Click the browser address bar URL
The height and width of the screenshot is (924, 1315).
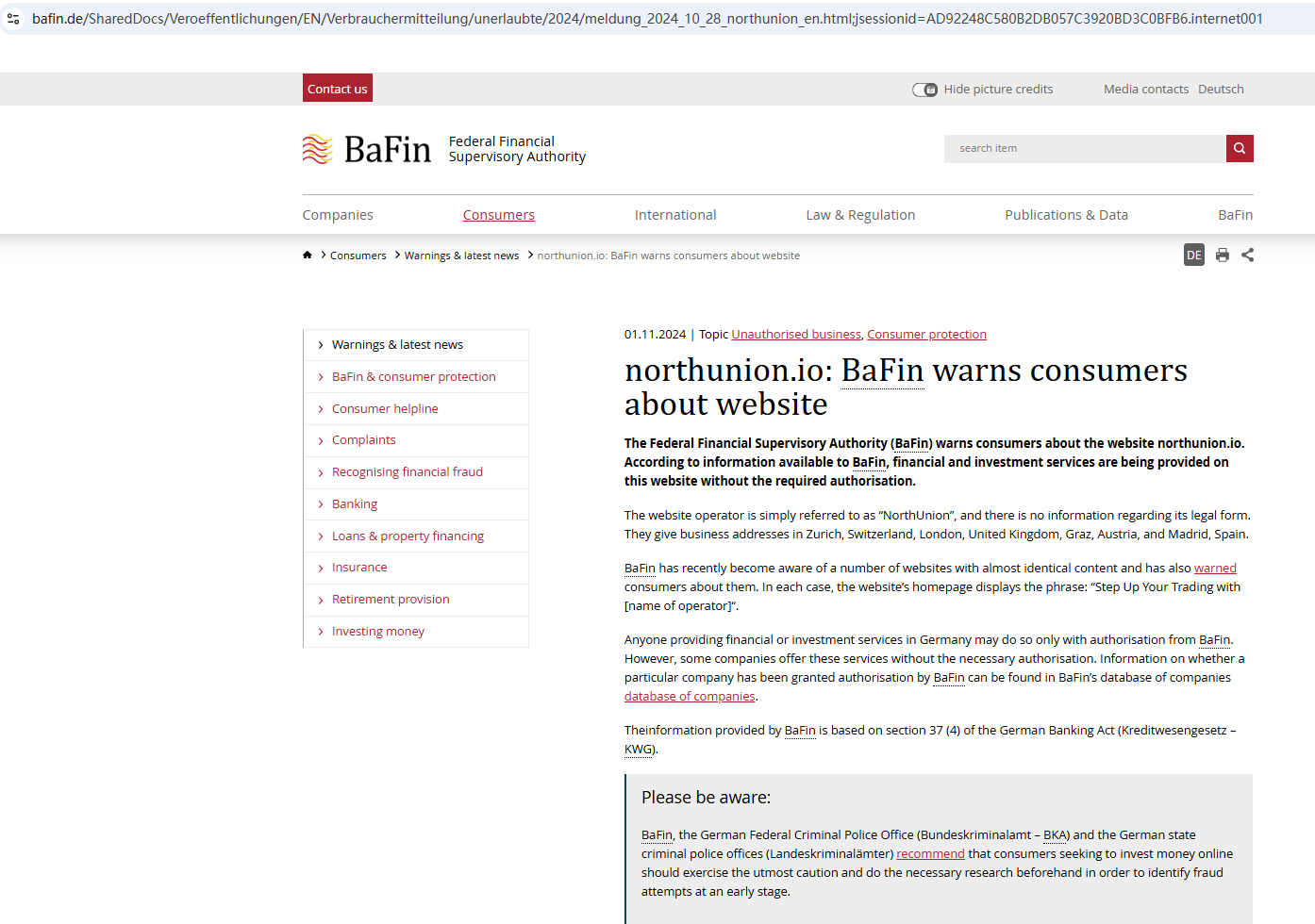(x=647, y=19)
